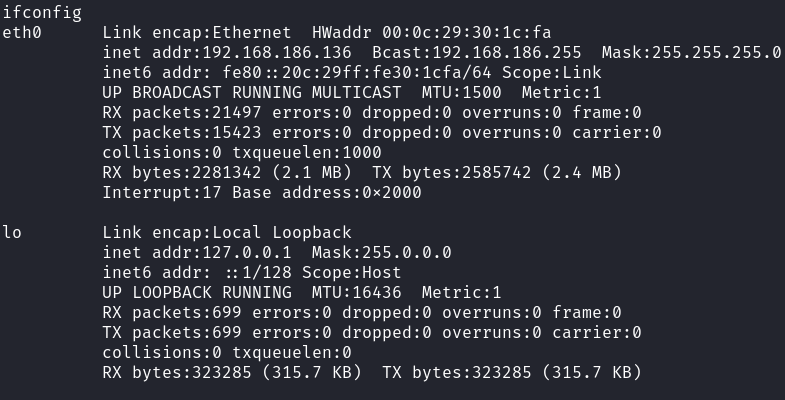Click lo TX bytes:323285 (315.7 KB) text
The width and height of the screenshot is (785, 400).
pos(512,373)
